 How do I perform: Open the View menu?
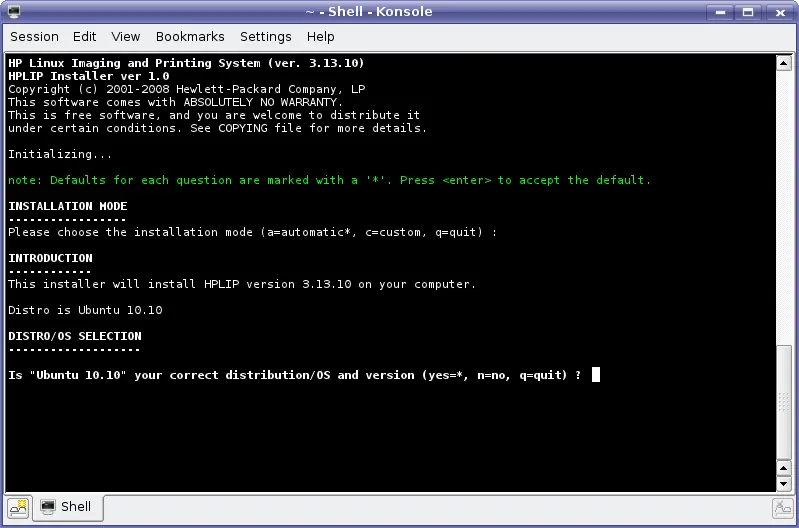125,37
